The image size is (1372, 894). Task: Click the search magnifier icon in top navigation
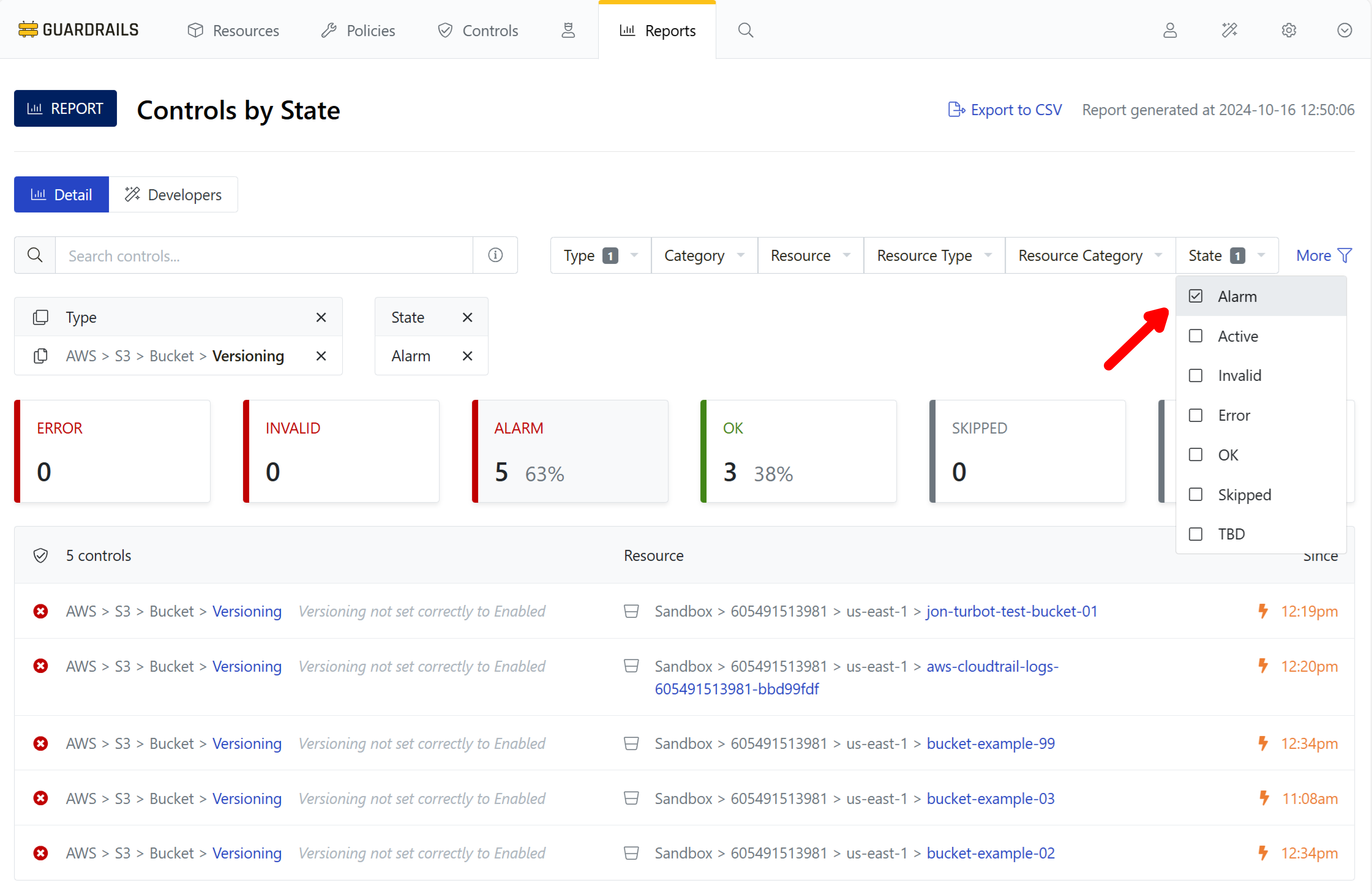pyautogui.click(x=745, y=30)
